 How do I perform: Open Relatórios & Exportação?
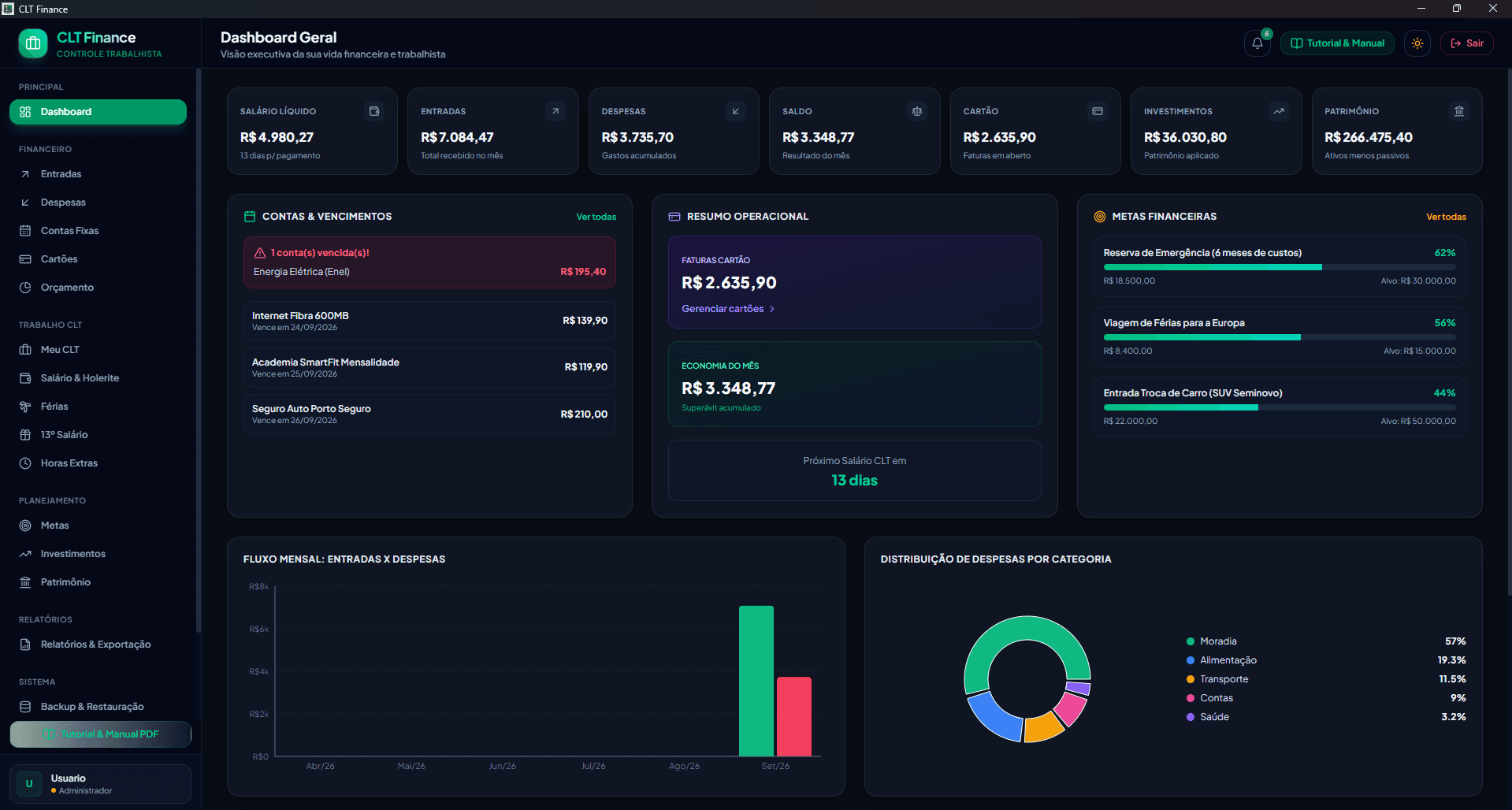click(x=98, y=645)
